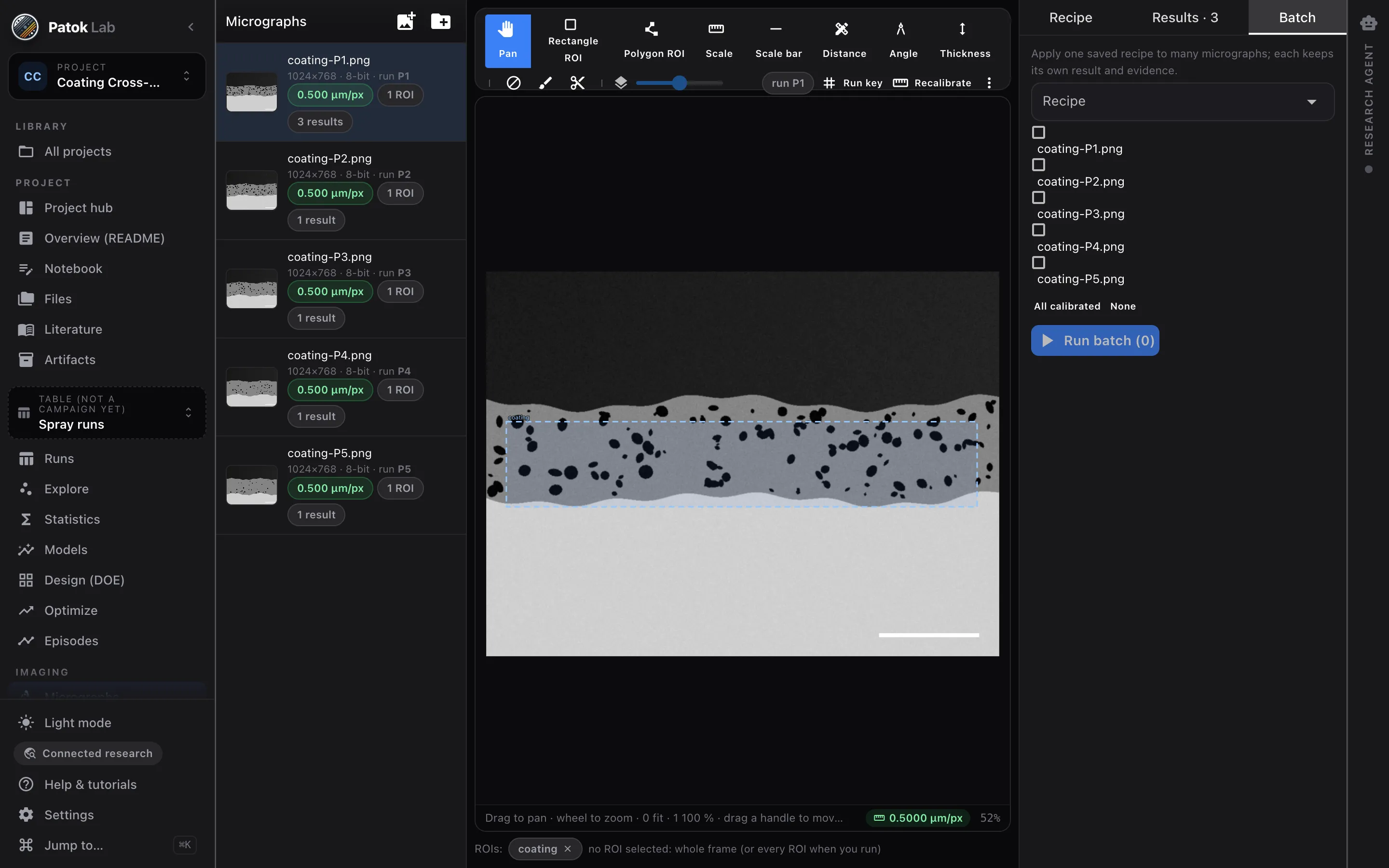Click the Run key button
The height and width of the screenshot is (868, 1389).
click(x=852, y=82)
